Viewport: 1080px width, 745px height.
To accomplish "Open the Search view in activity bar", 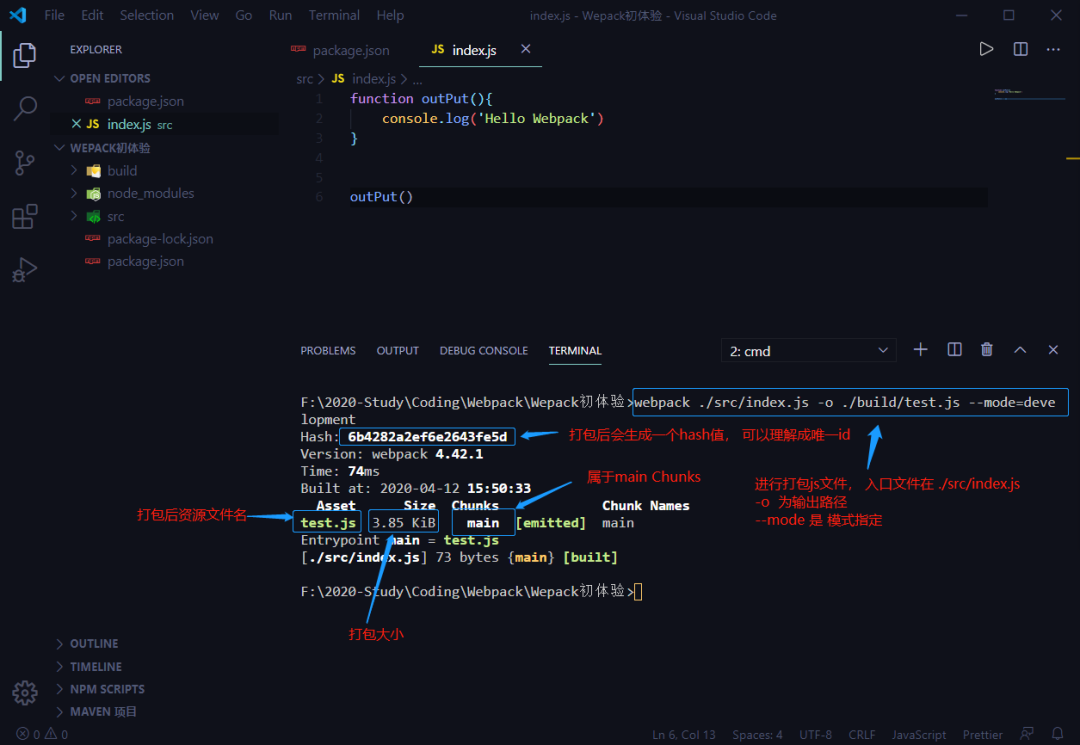I will tap(25, 109).
